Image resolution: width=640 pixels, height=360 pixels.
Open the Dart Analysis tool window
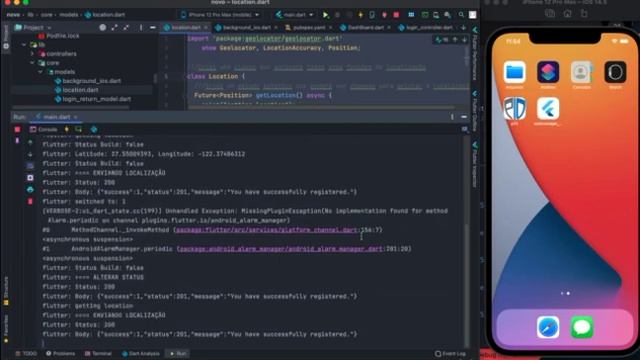point(141,353)
